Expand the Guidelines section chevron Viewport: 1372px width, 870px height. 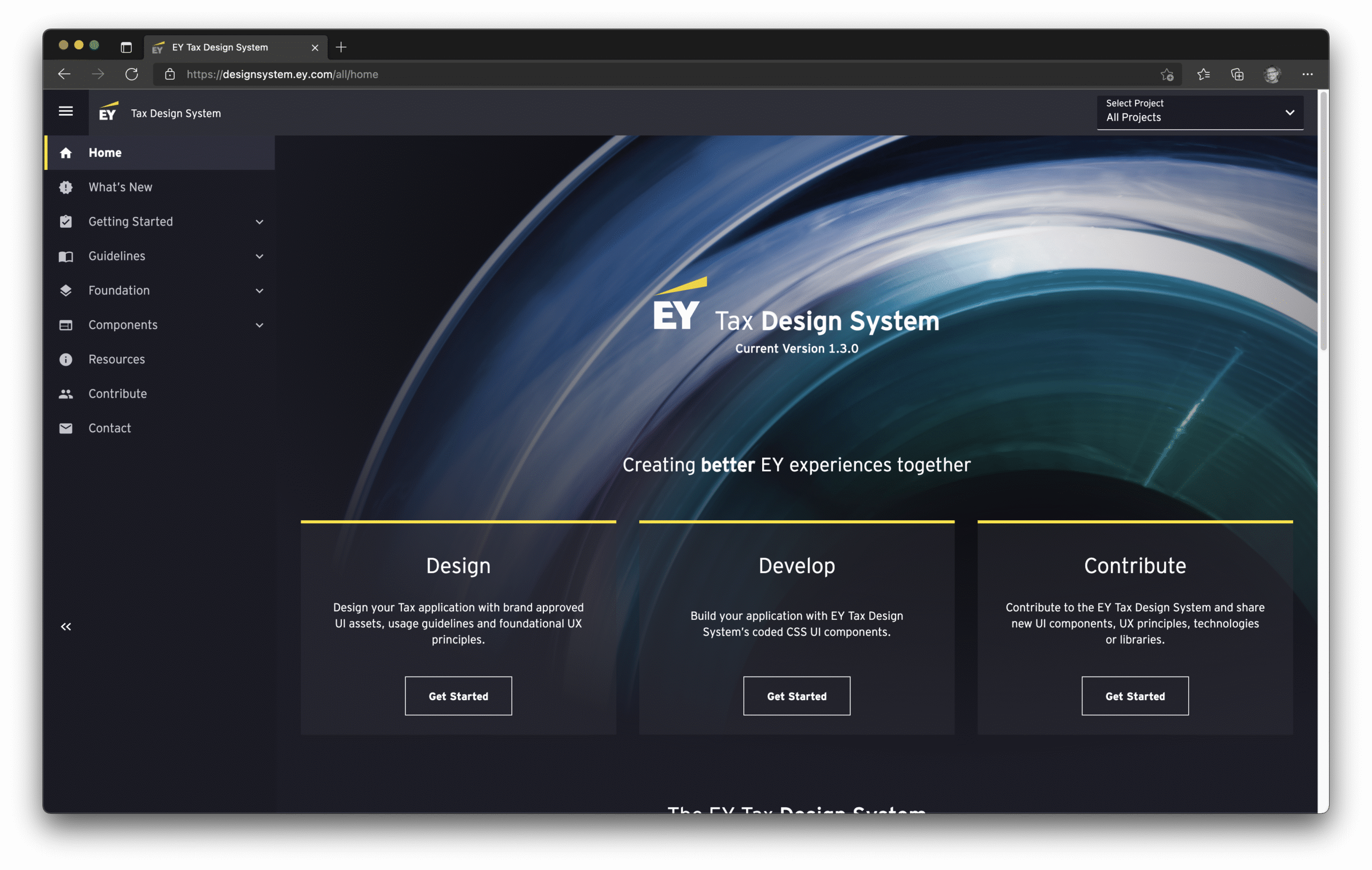pyautogui.click(x=259, y=256)
